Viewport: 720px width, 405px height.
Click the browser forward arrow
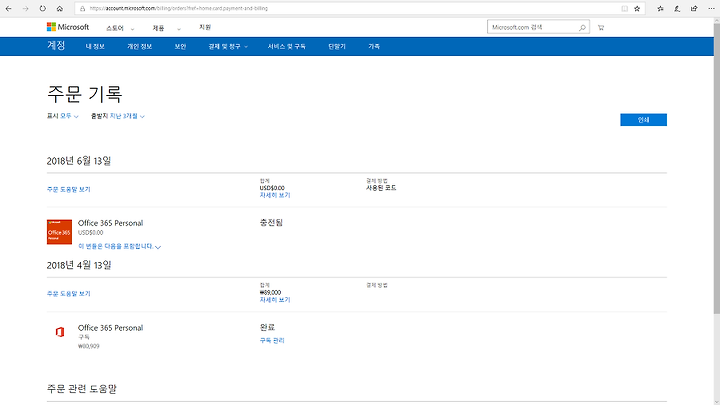pos(26,8)
